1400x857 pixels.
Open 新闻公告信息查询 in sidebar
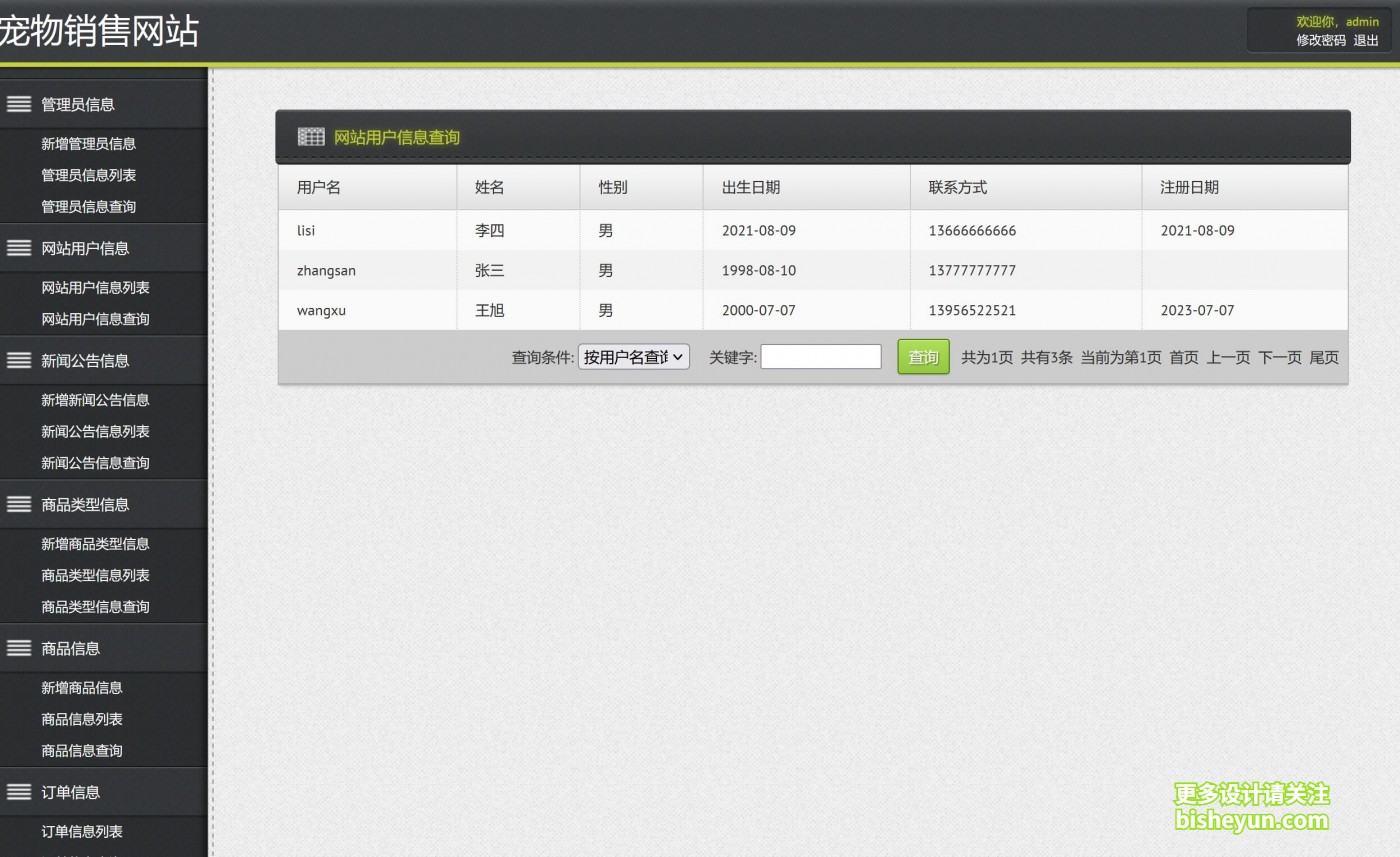coord(95,463)
